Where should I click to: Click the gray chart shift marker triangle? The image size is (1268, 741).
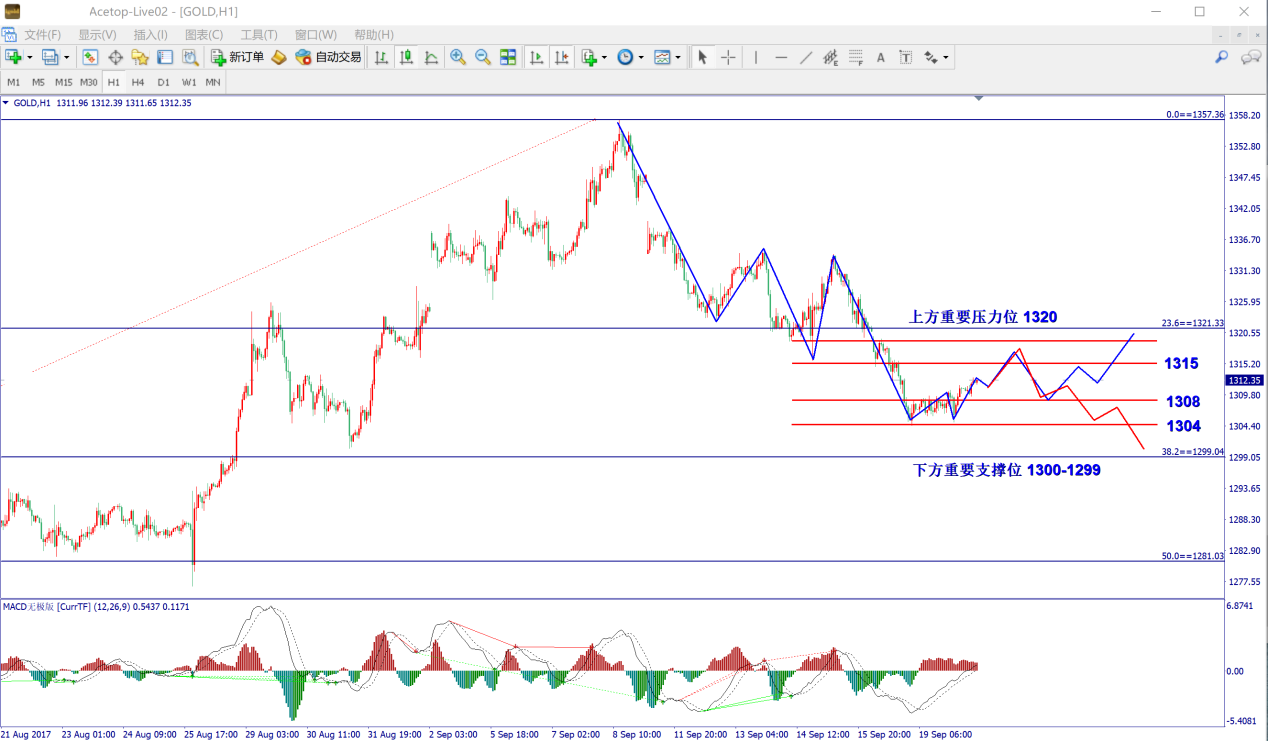978,98
